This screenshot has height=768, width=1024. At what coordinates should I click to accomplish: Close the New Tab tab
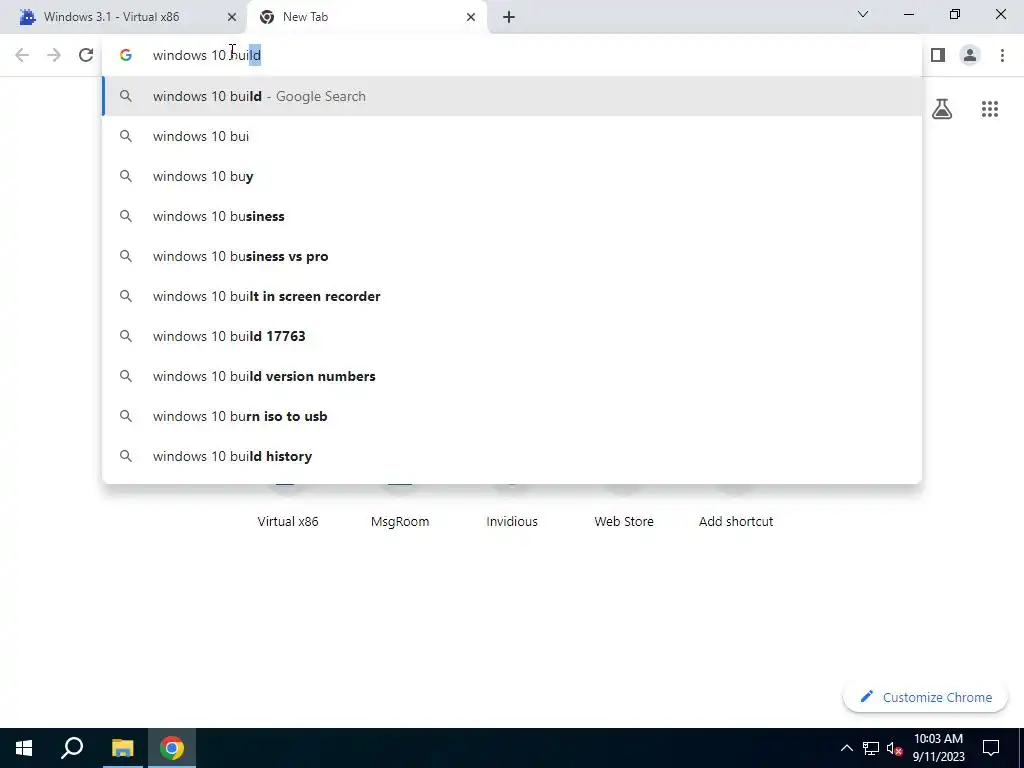471,17
